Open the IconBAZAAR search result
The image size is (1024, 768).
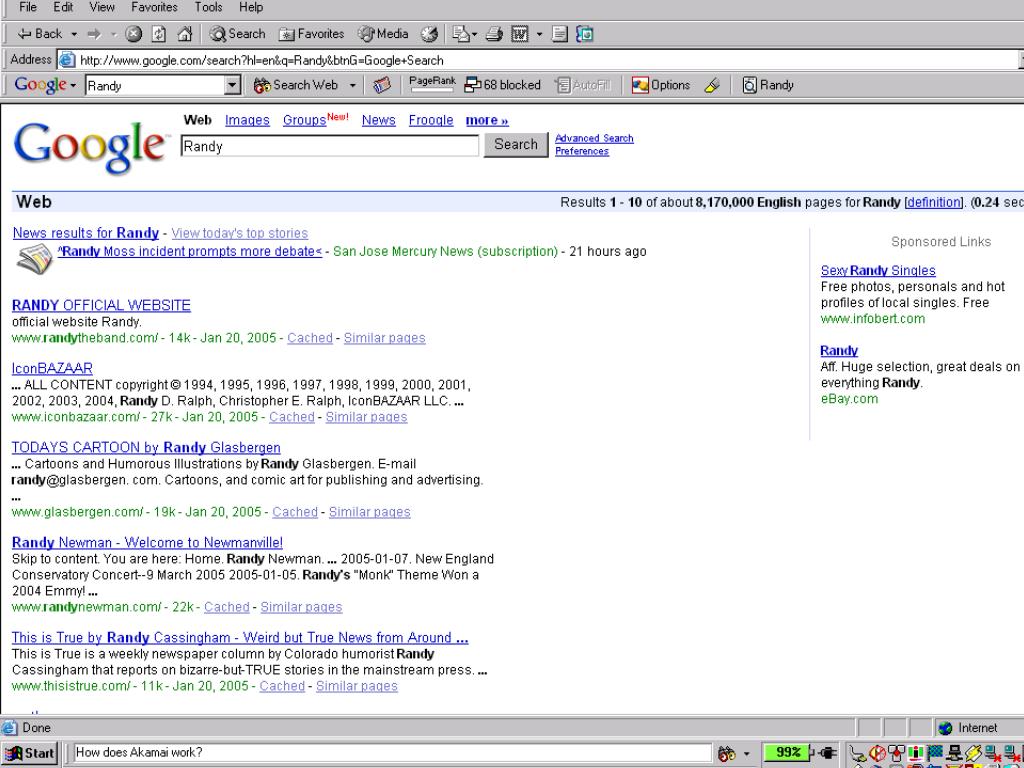click(x=52, y=368)
